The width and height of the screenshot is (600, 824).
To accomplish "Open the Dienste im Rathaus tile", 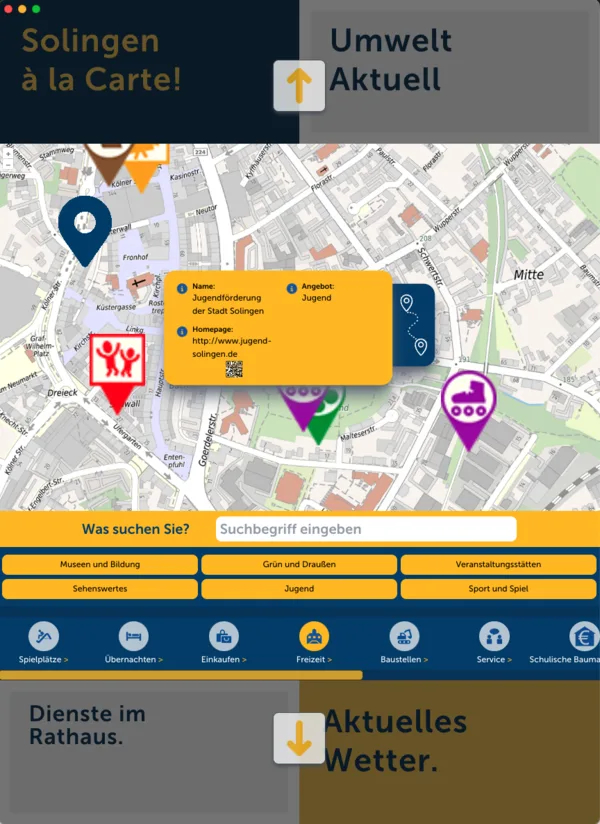I will click(x=149, y=751).
